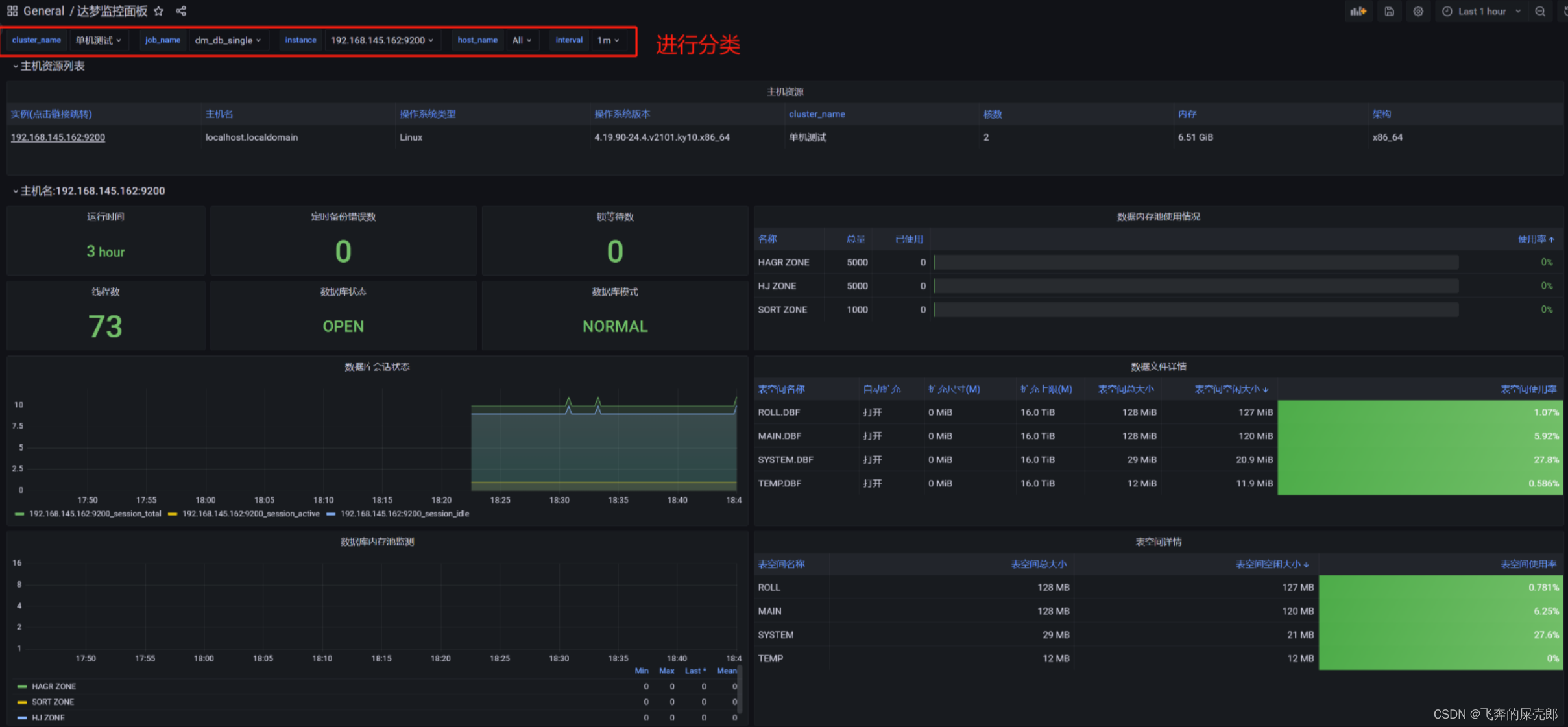This screenshot has width=1568, height=727.
Task: Click the General breadcrumb link
Action: click(43, 11)
